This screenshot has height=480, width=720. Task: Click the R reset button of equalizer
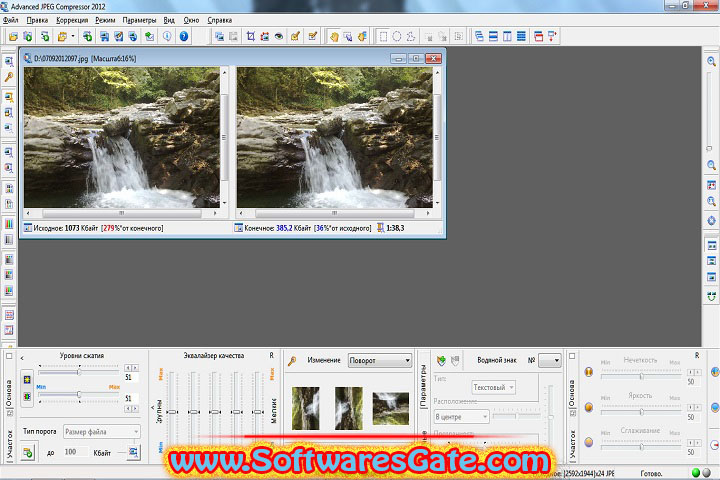pyautogui.click(x=271, y=356)
